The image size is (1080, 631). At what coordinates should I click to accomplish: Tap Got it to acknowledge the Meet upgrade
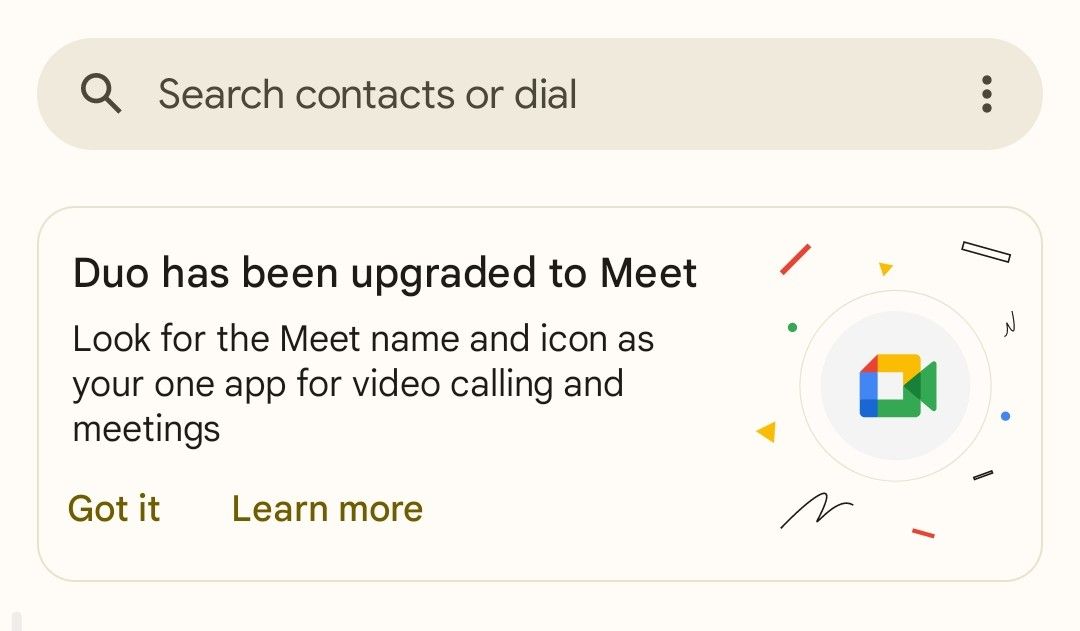[113, 509]
